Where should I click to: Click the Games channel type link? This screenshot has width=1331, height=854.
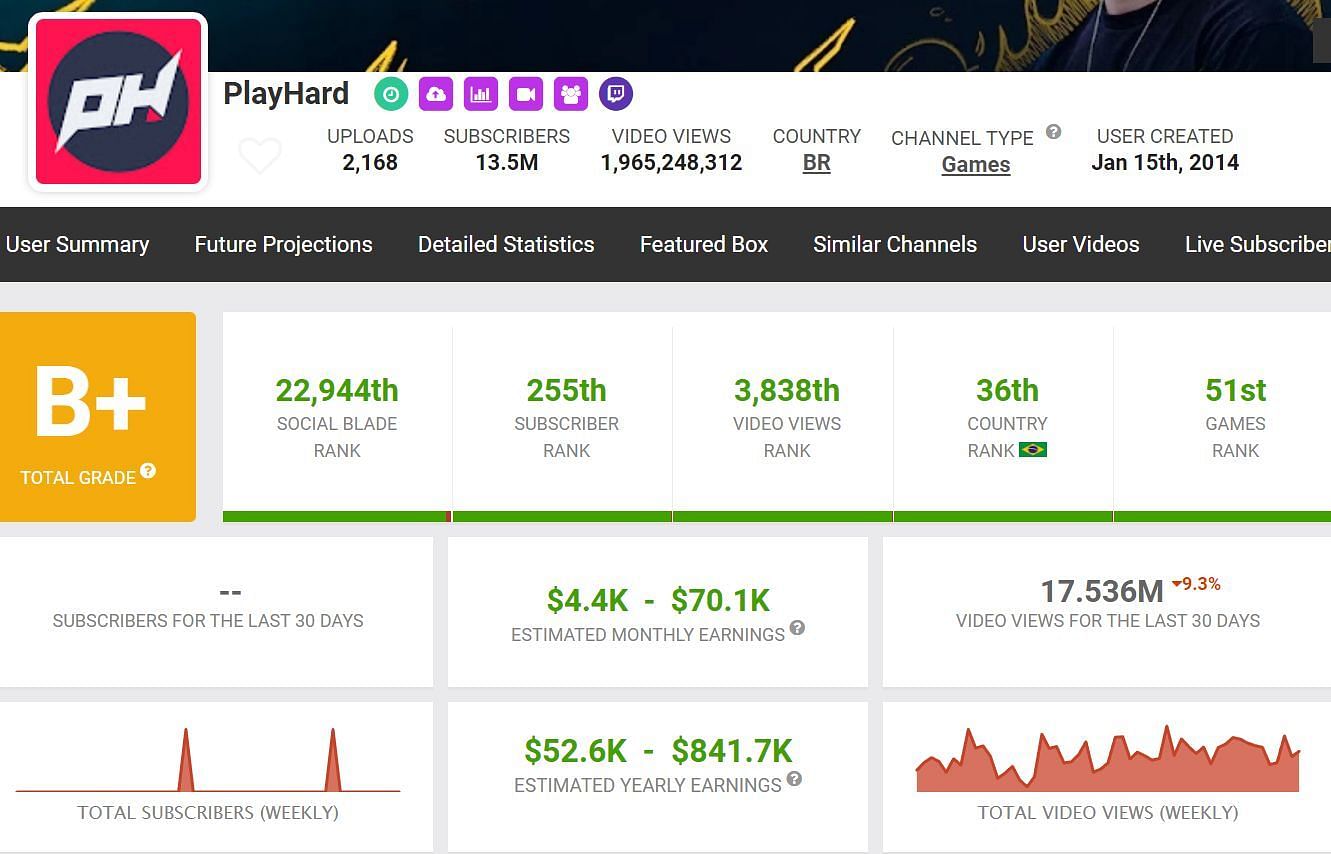click(x=976, y=165)
